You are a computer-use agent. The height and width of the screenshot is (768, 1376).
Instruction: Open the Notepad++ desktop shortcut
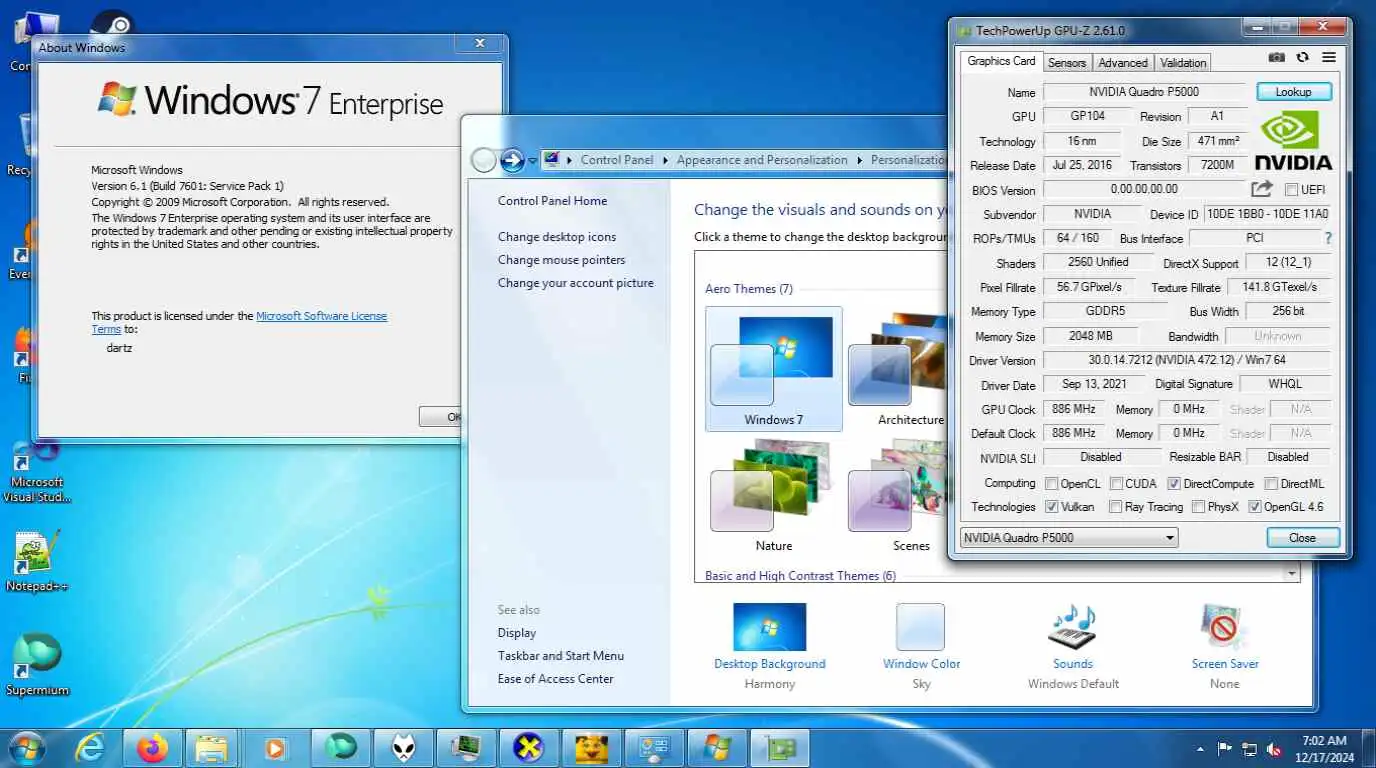(37, 561)
